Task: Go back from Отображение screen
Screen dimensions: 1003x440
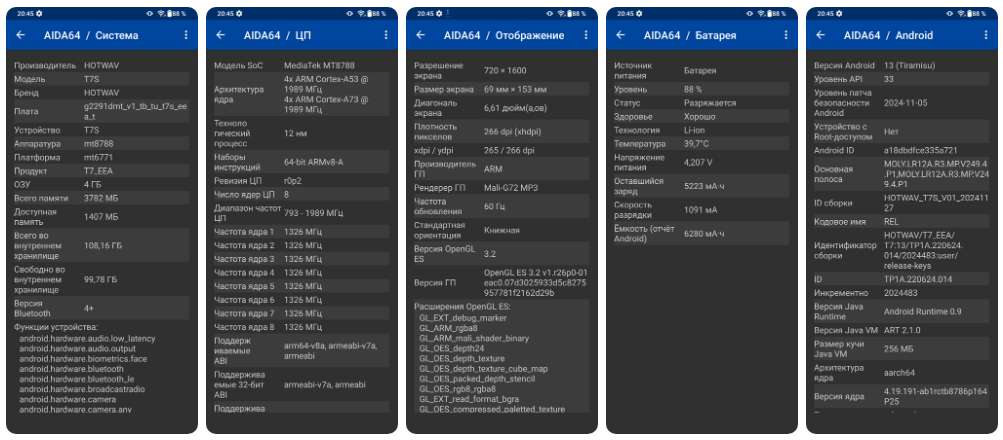Action: 420,35
